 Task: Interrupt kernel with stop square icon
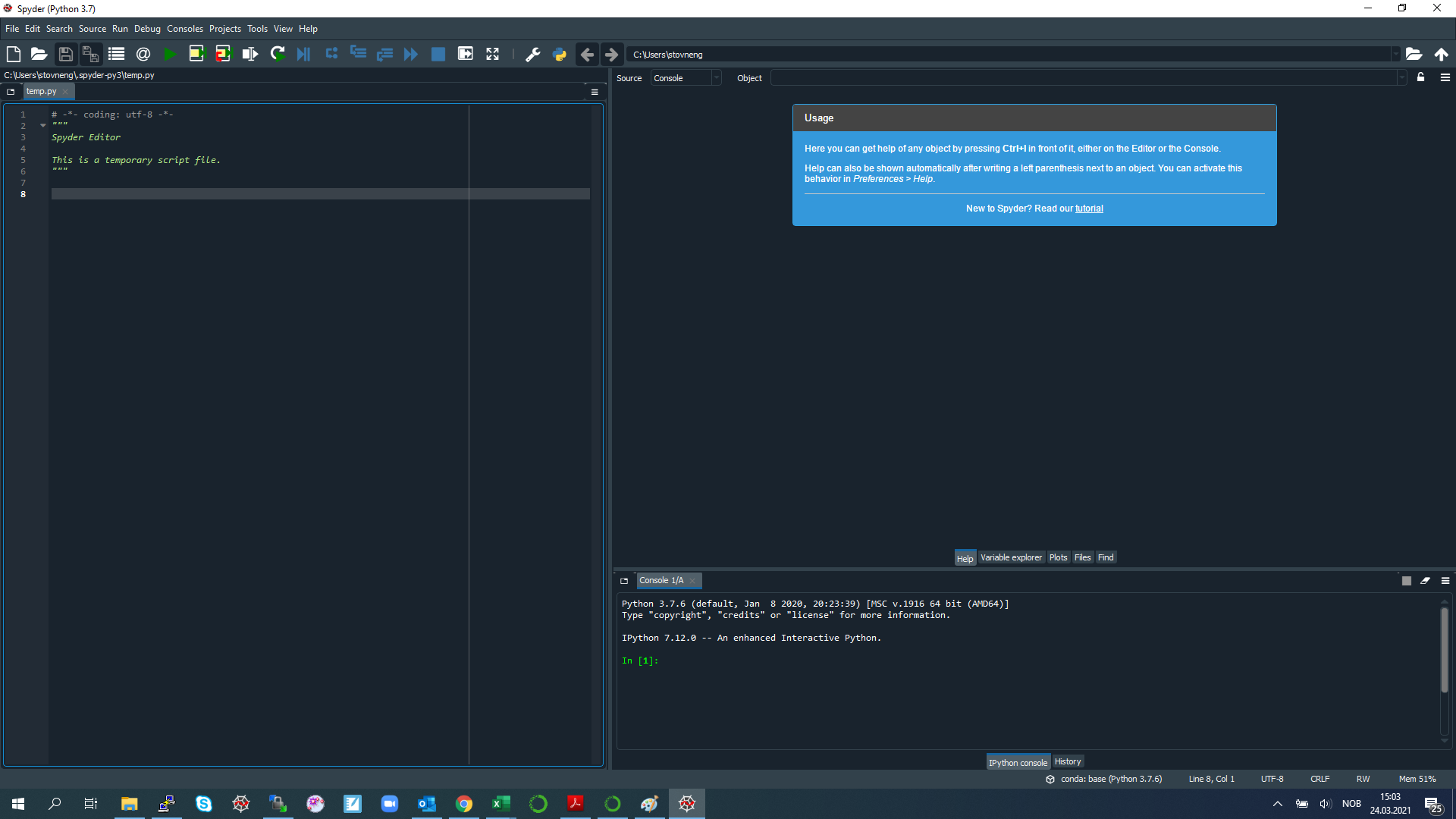(x=1407, y=581)
